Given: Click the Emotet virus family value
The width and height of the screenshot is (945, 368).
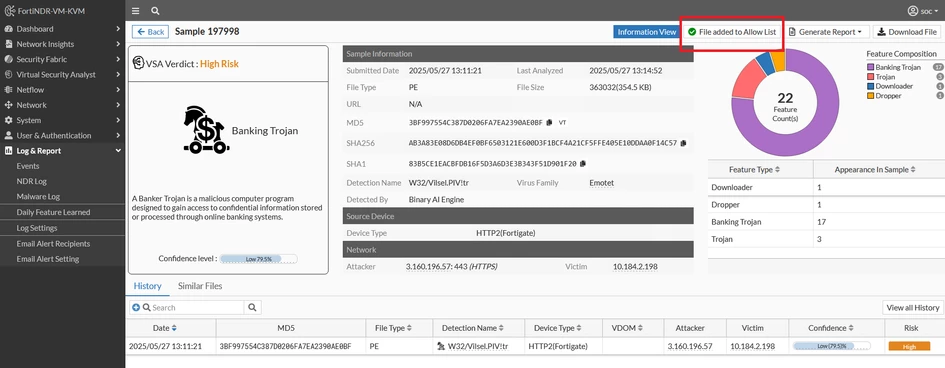Looking at the screenshot, I should [601, 182].
